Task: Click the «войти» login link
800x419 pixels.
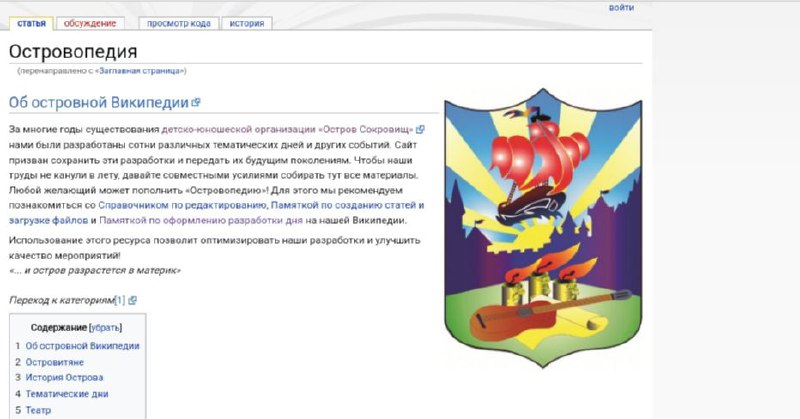Action: click(x=620, y=7)
